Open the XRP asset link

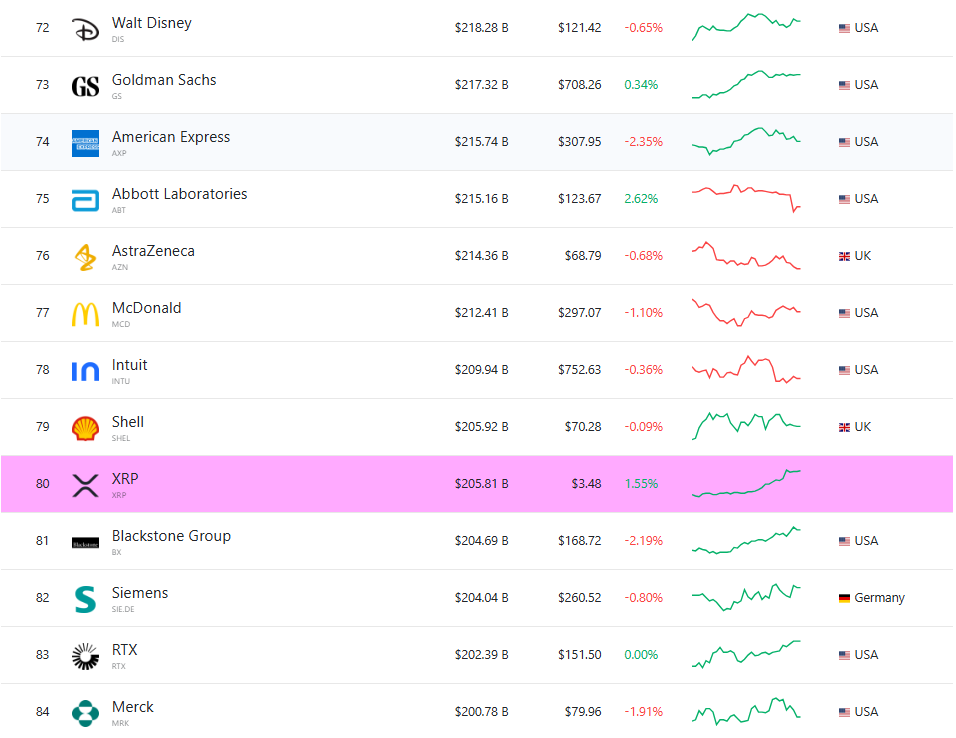125,479
